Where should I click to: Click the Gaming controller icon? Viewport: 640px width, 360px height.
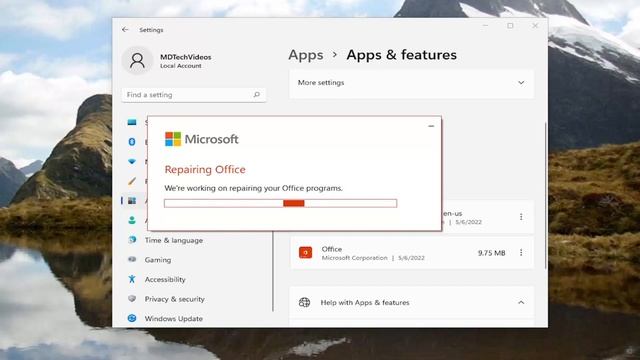132,259
